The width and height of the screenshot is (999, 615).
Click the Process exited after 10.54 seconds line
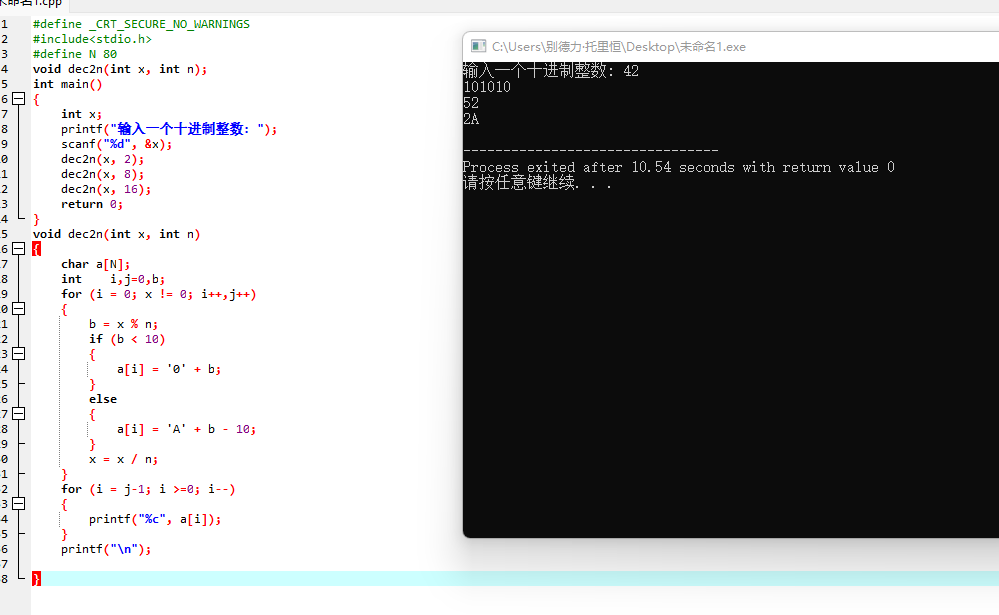pos(679,168)
